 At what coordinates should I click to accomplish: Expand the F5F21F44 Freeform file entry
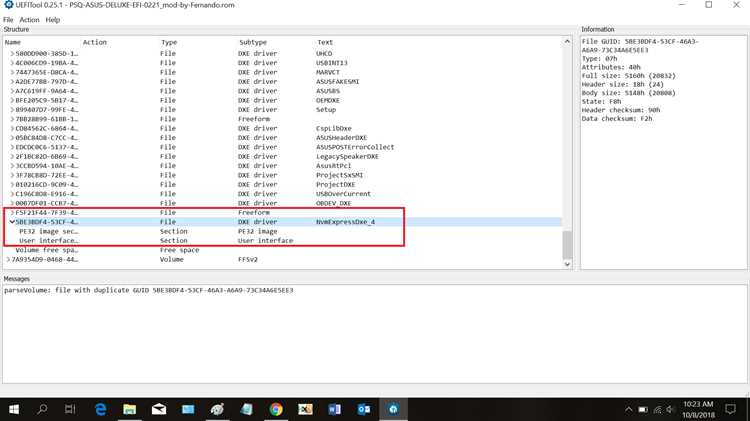point(12,212)
